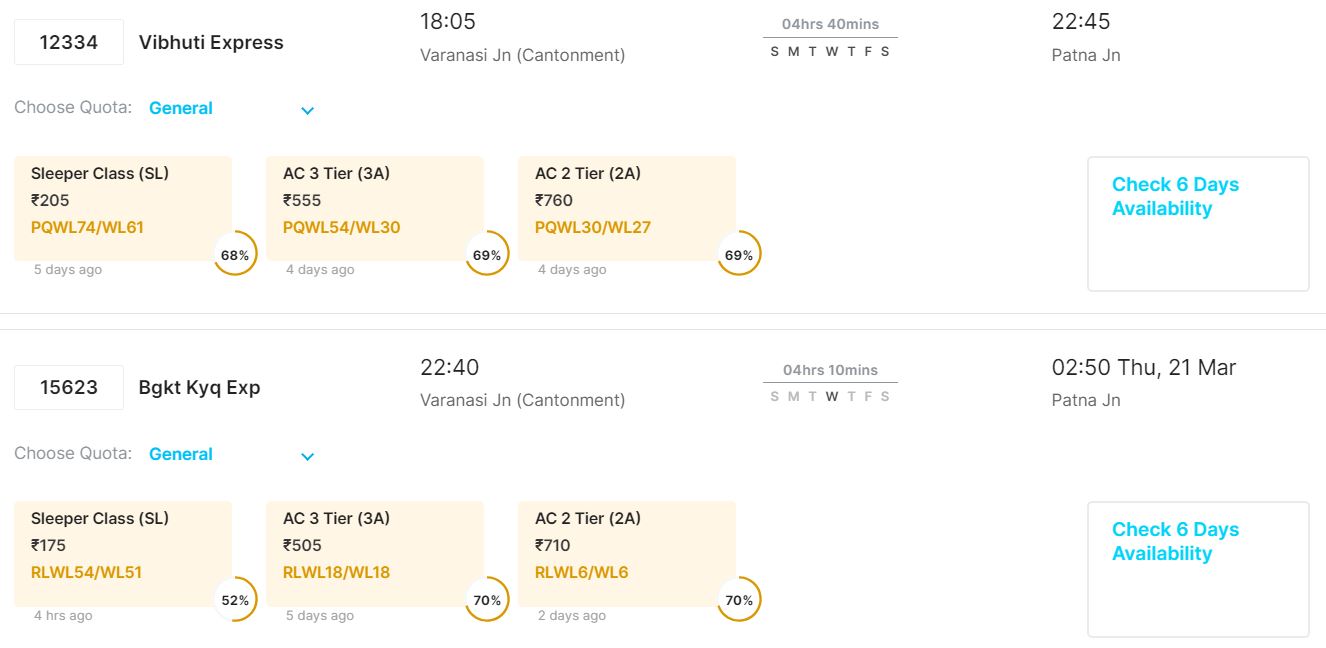
Task: Expand quota dropdown arrow for Bgkt Kyq Exp
Action: pyautogui.click(x=308, y=456)
